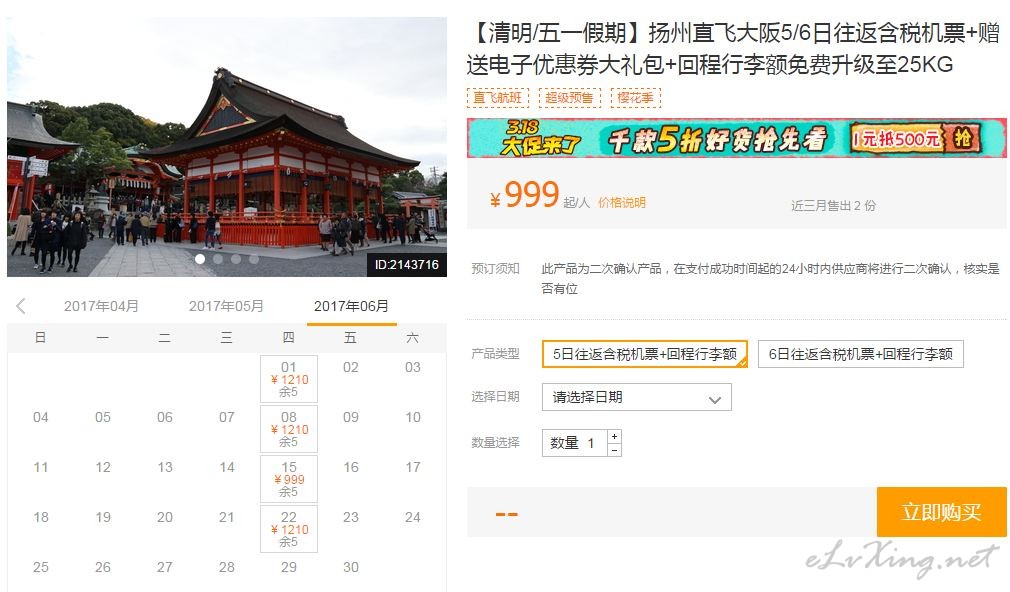Choose June 22 priced ¥1210

289,529
